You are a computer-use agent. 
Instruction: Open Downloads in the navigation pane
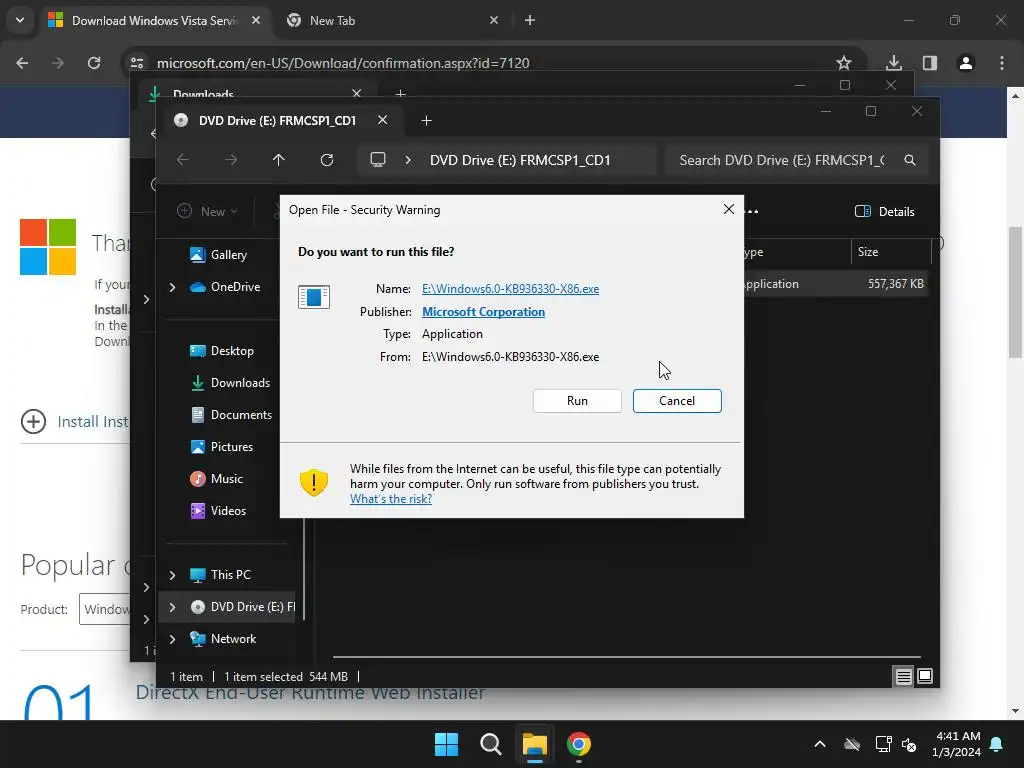(x=230, y=383)
